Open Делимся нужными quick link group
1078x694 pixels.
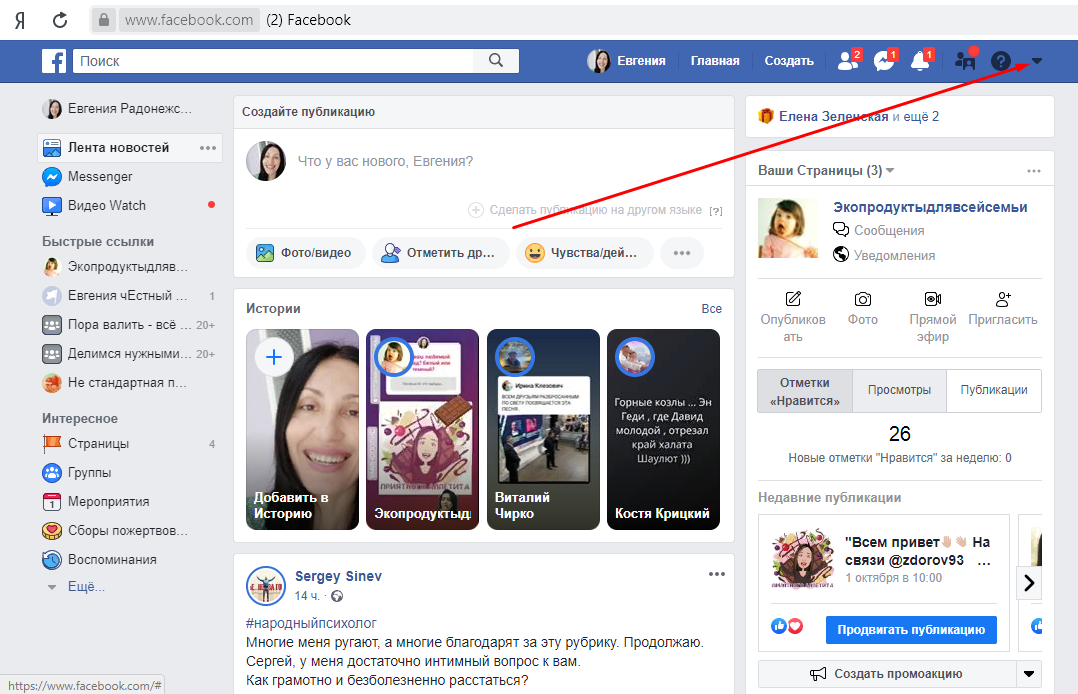click(129, 354)
